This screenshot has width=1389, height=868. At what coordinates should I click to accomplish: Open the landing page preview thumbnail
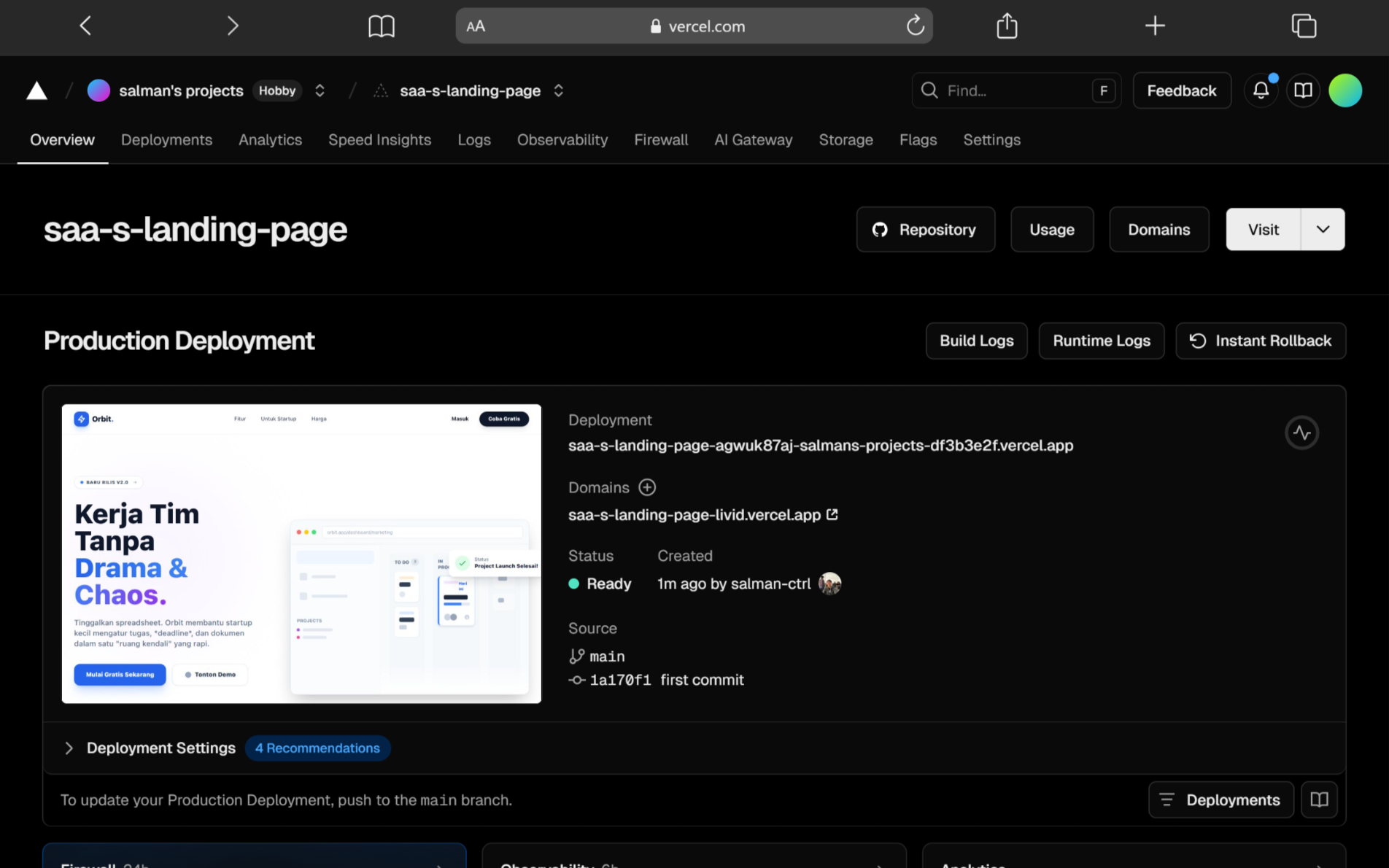point(301,554)
